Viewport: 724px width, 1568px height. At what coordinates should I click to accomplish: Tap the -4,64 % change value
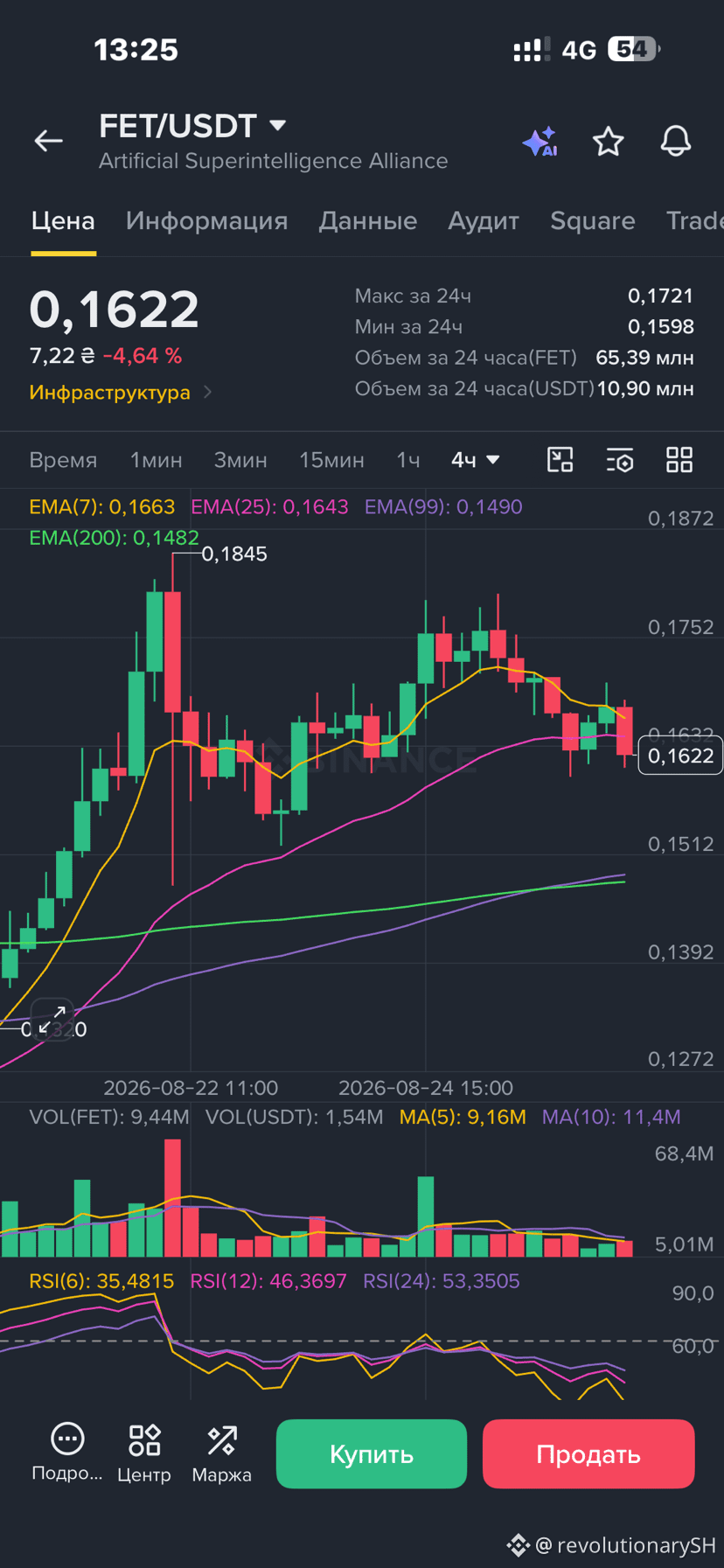[143, 356]
